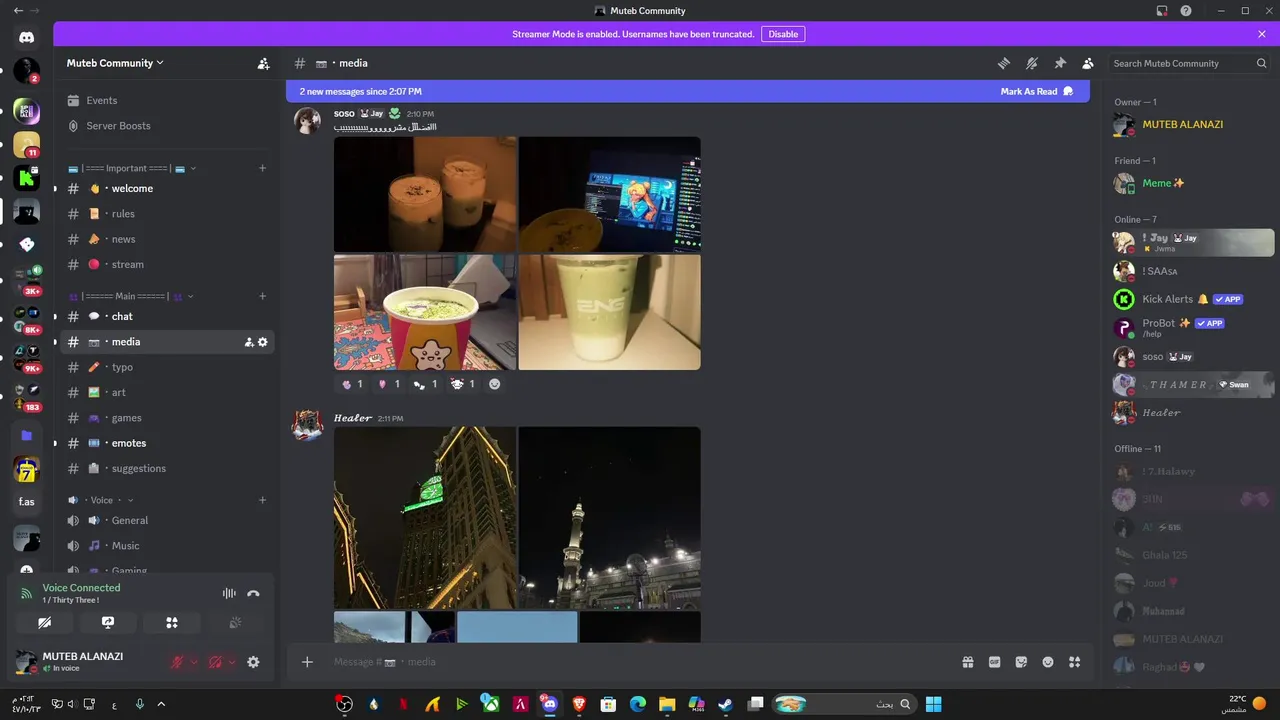Viewport: 1280px width, 720px height.
Task: Click Mark As Read button
Action: (1036, 91)
